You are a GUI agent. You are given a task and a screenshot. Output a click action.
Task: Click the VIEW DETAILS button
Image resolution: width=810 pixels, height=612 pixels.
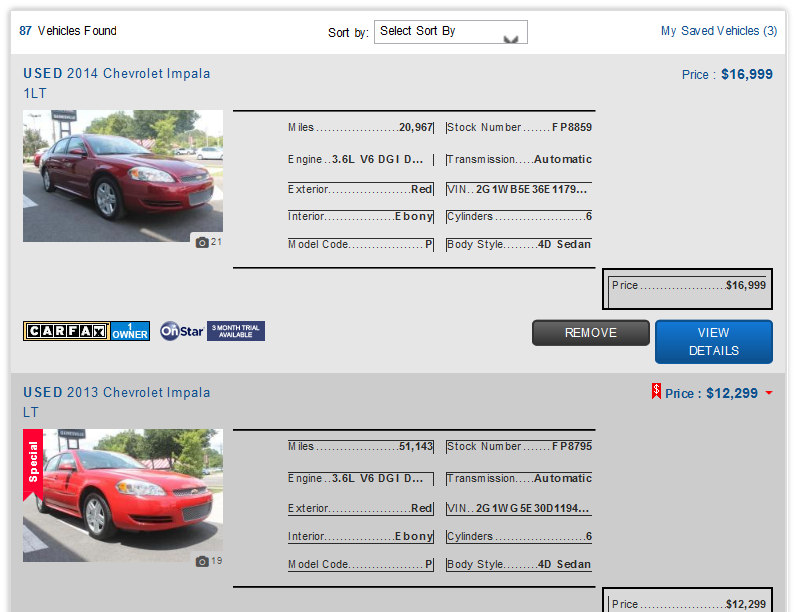[x=713, y=342]
